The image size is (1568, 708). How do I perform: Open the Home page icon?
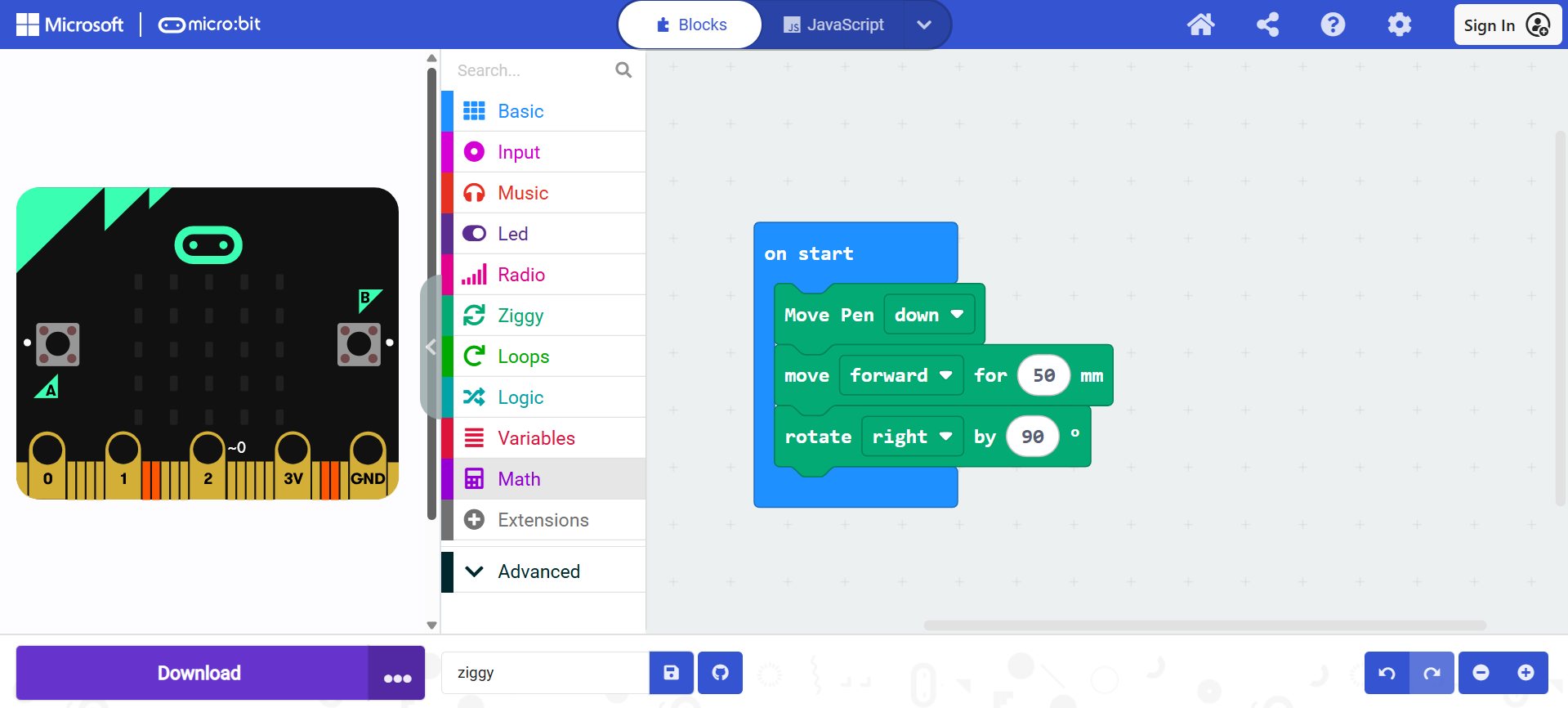point(1200,25)
